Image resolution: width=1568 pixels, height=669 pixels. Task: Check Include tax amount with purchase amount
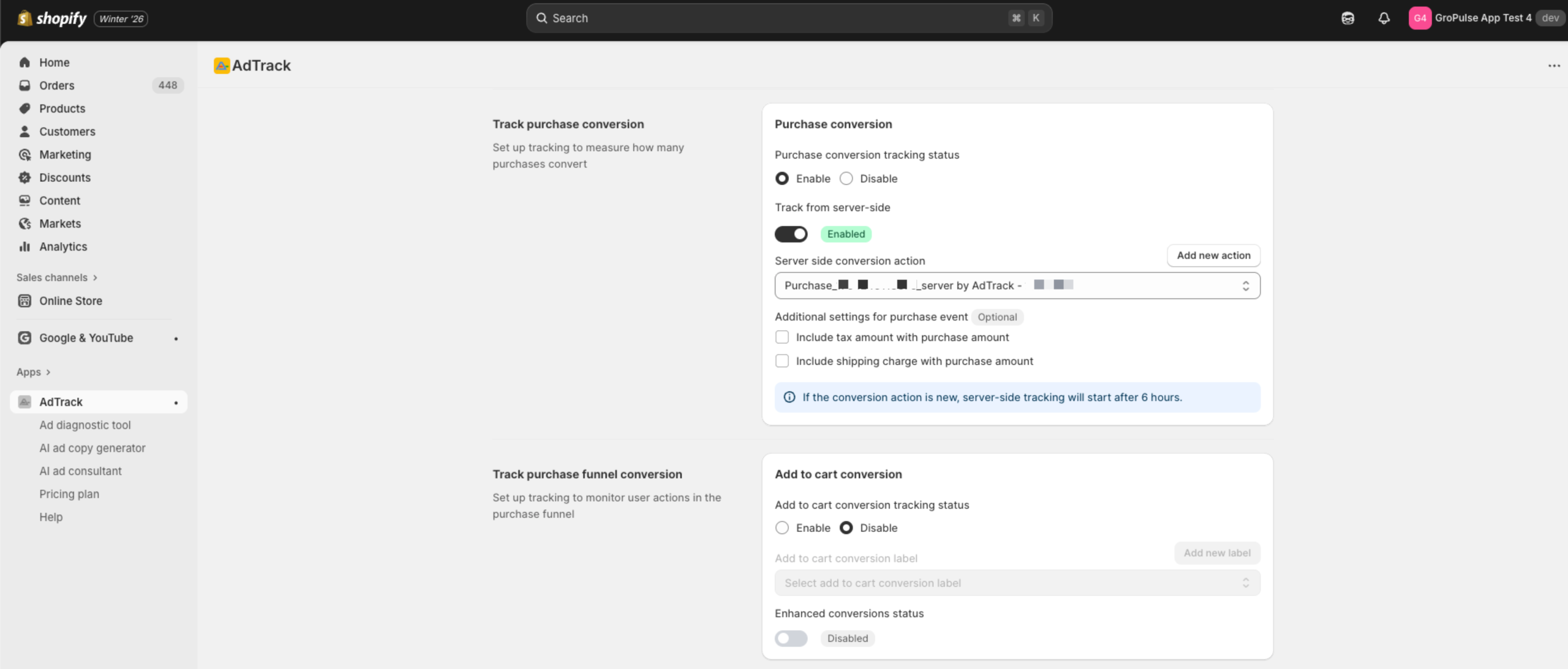(782, 337)
